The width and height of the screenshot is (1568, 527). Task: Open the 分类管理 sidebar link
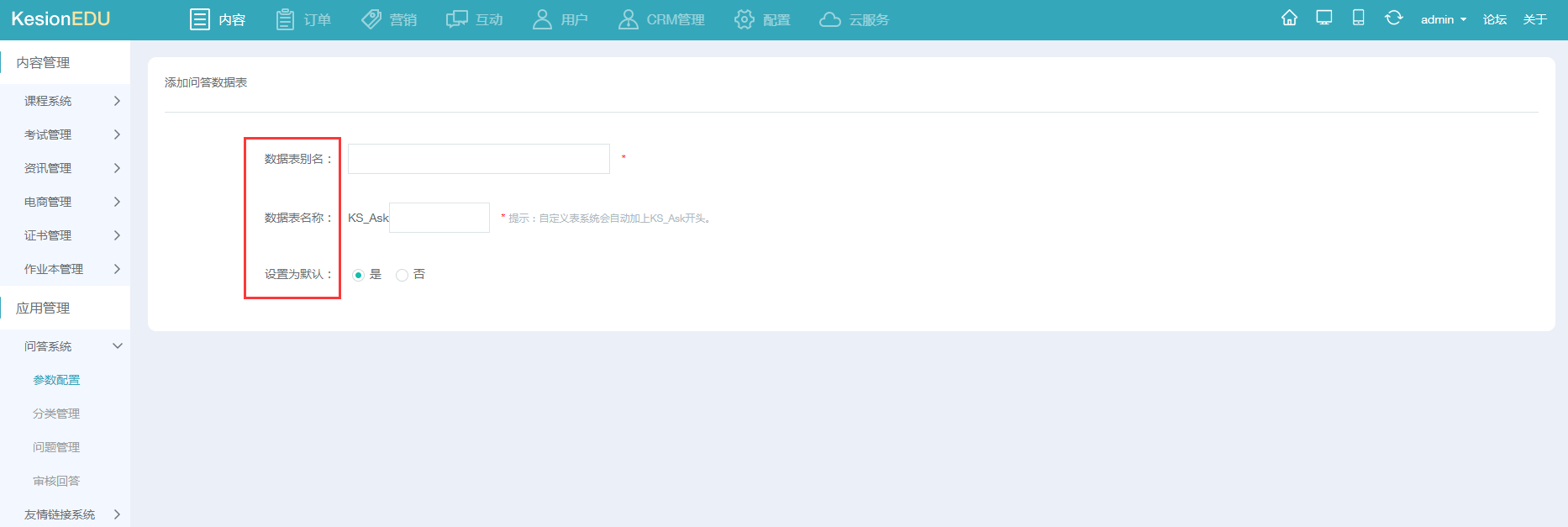tap(56, 414)
